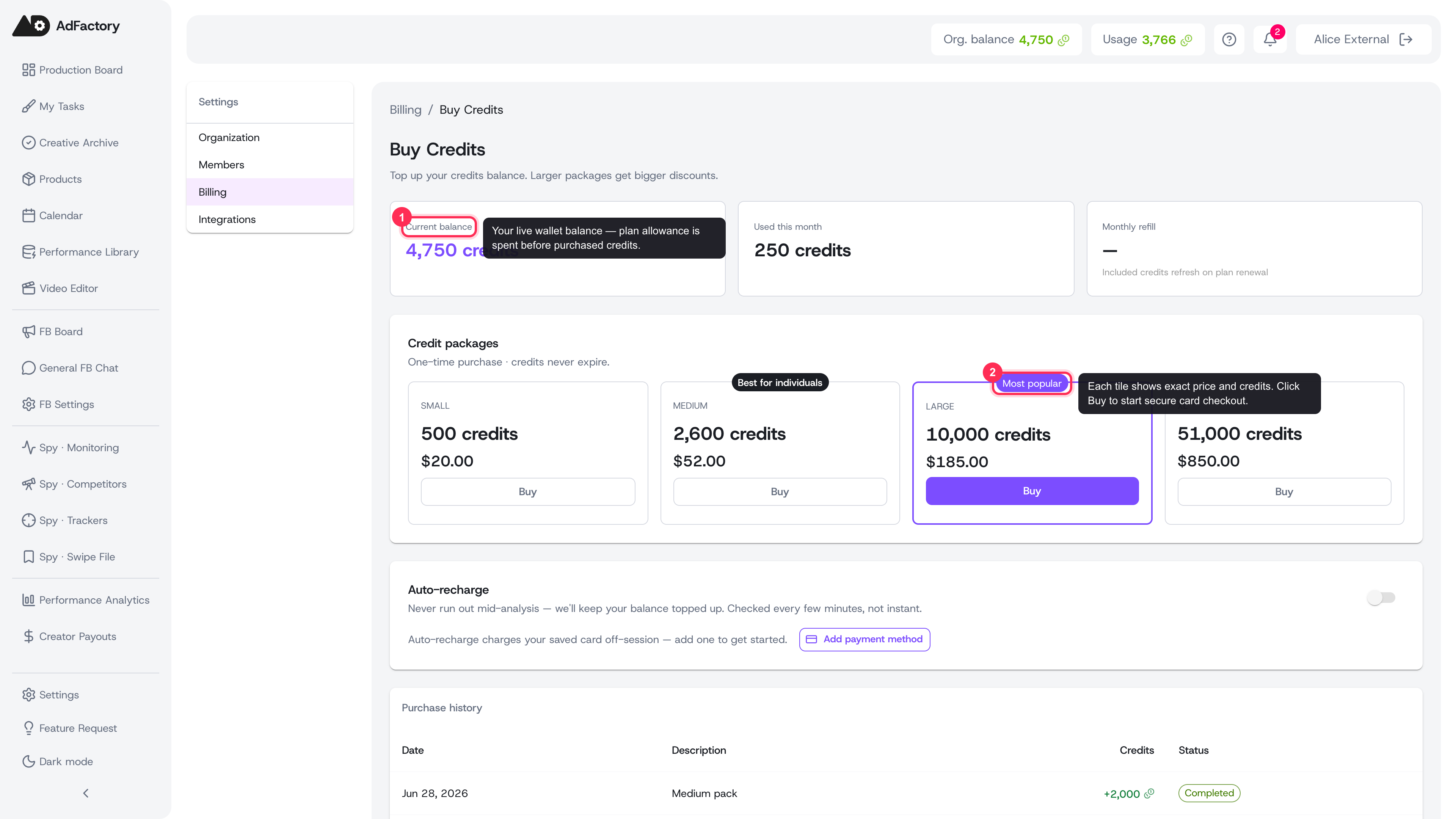This screenshot has width=1456, height=819.
Task: Open Organization settings section
Action: 270,137
